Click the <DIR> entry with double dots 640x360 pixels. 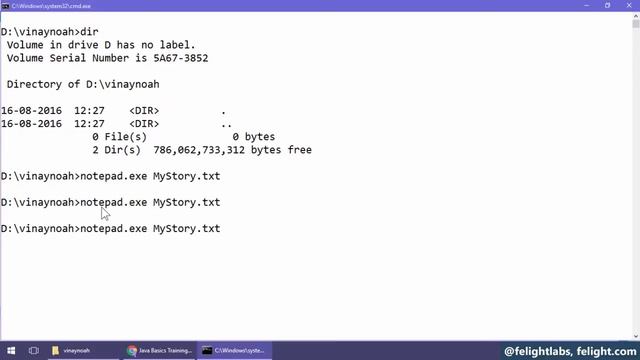(116, 124)
